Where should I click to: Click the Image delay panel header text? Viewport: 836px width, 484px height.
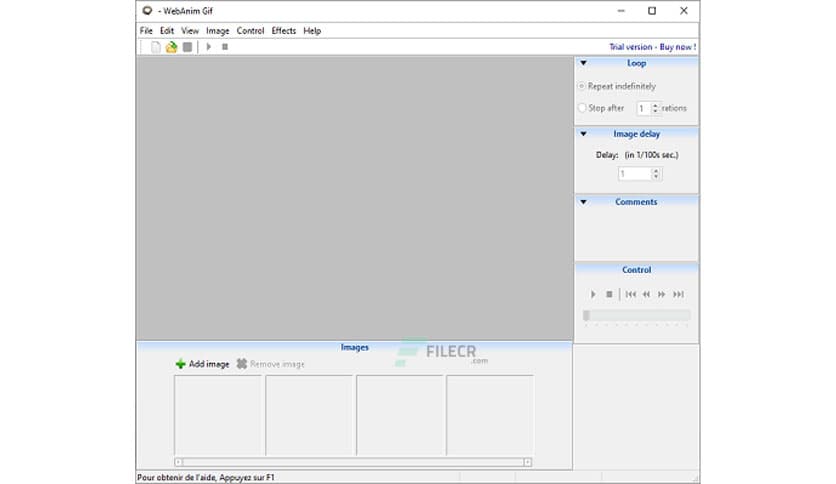pyautogui.click(x=637, y=134)
